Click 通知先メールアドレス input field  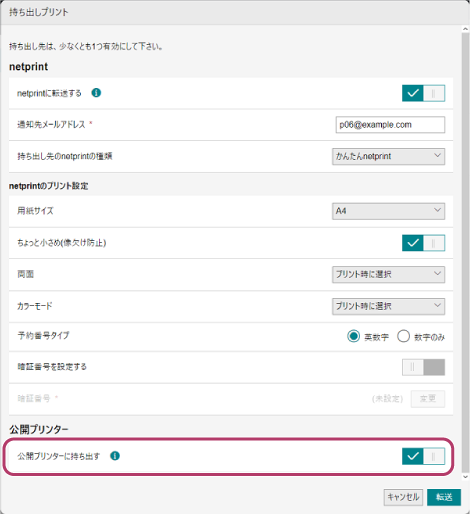point(390,125)
